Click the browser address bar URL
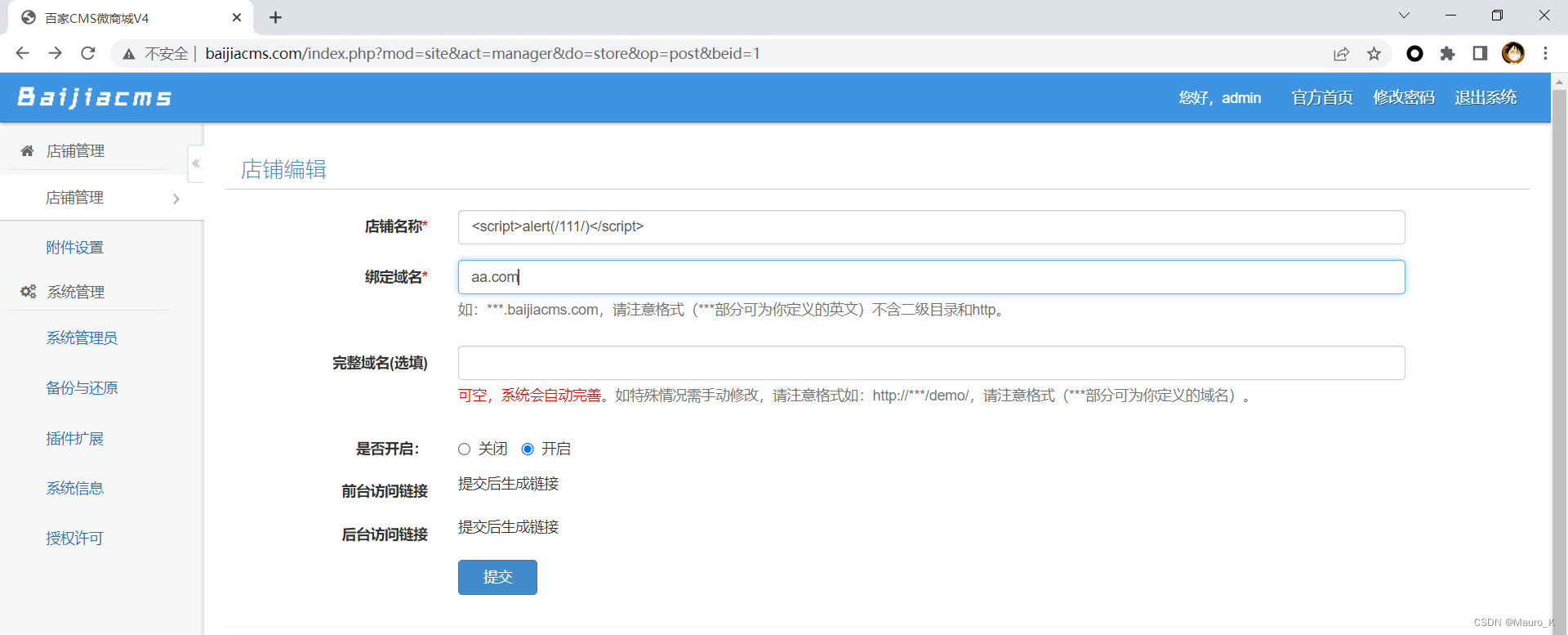This screenshot has height=635, width=1568. 483,54
